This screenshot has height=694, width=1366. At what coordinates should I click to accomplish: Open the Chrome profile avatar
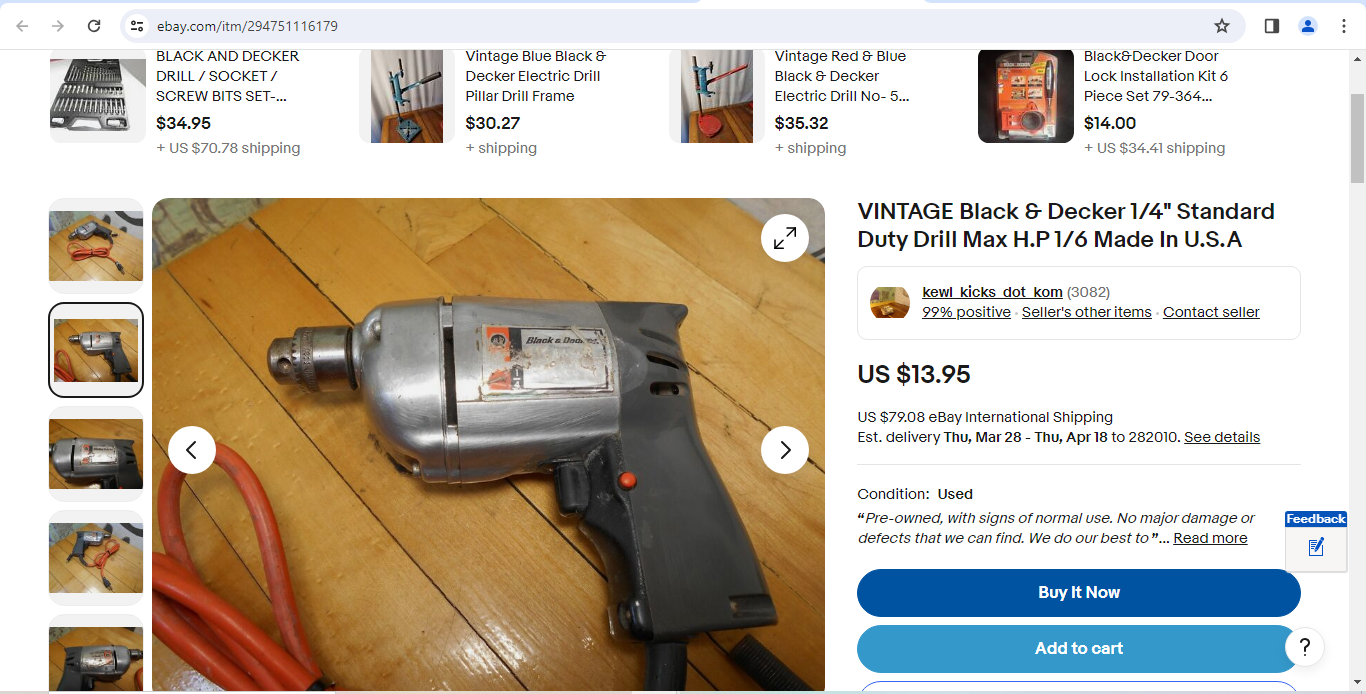tap(1308, 26)
